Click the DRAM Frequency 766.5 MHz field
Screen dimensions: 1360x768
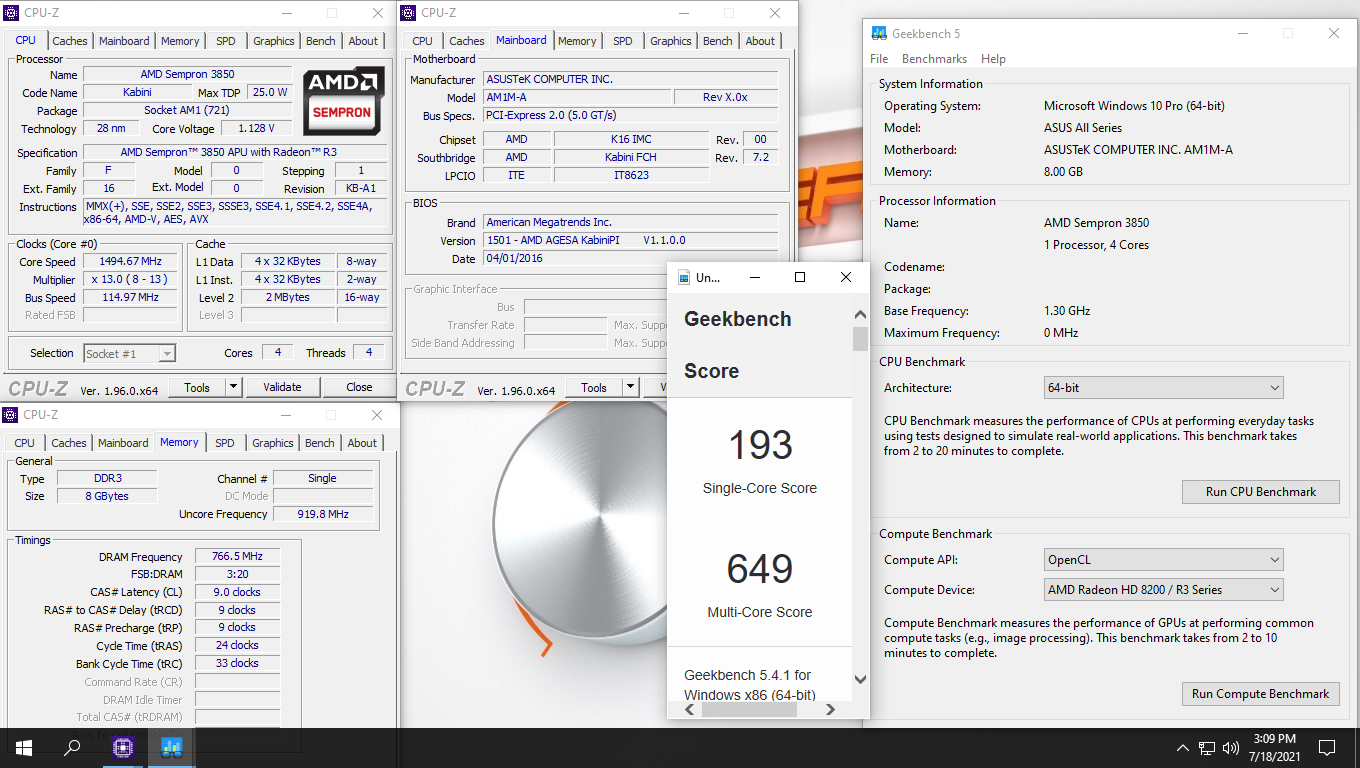click(x=237, y=557)
